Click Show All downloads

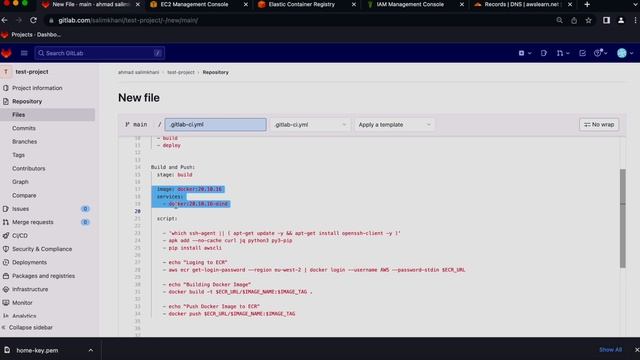610,350
